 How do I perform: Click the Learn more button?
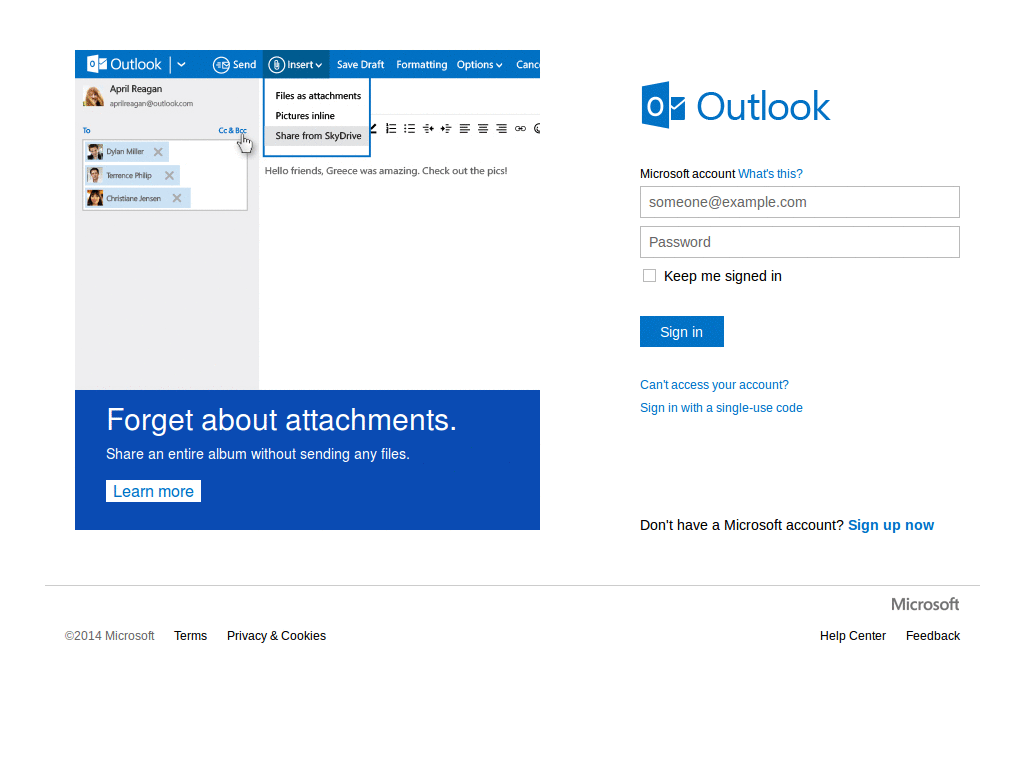(153, 491)
